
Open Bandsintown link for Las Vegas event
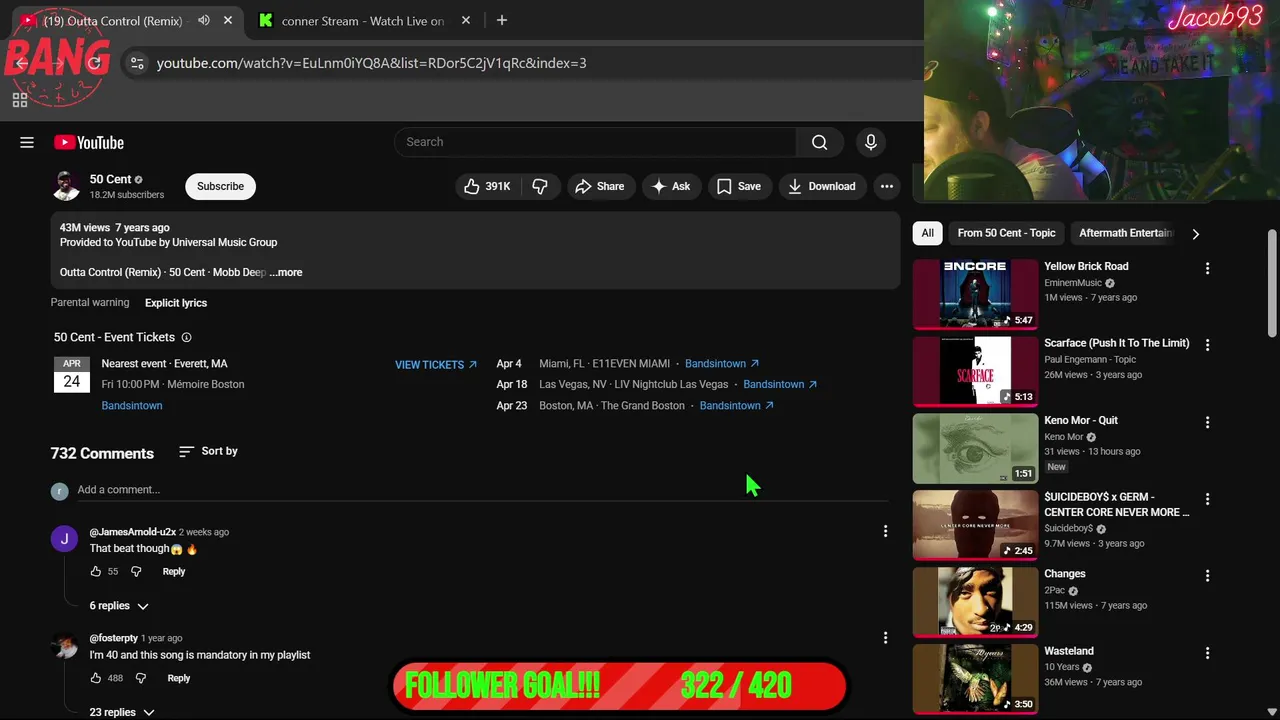tap(780, 384)
